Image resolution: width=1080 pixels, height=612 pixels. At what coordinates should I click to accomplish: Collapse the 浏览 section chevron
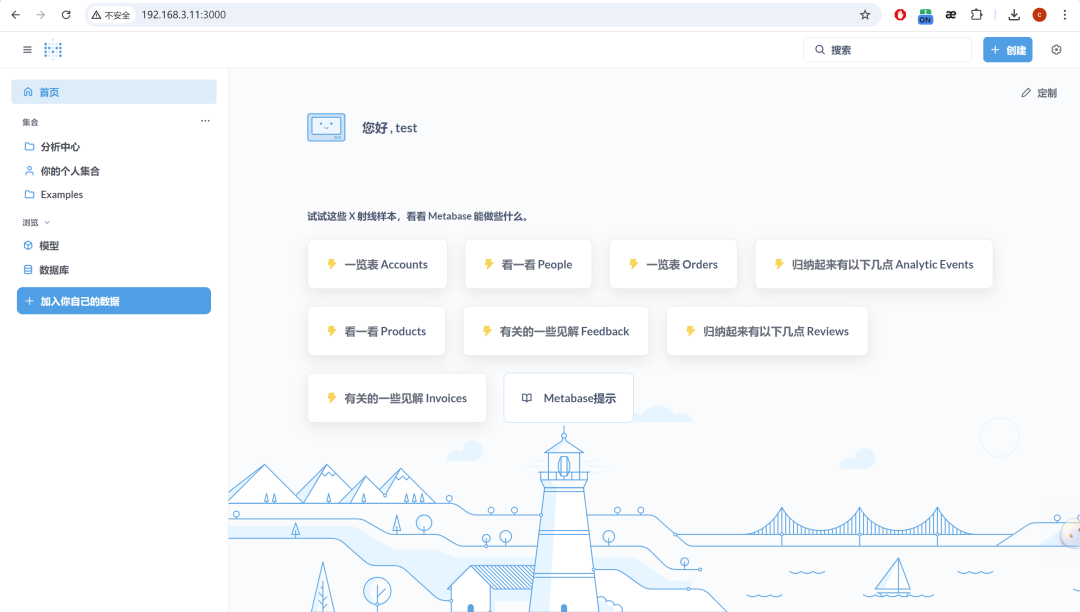click(x=47, y=222)
